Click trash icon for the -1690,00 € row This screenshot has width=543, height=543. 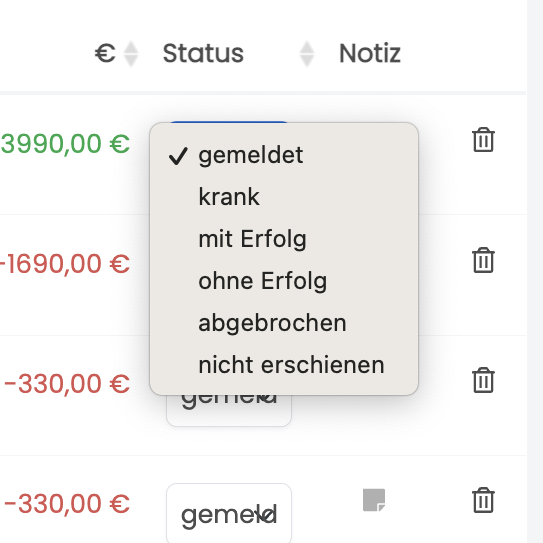tap(483, 260)
